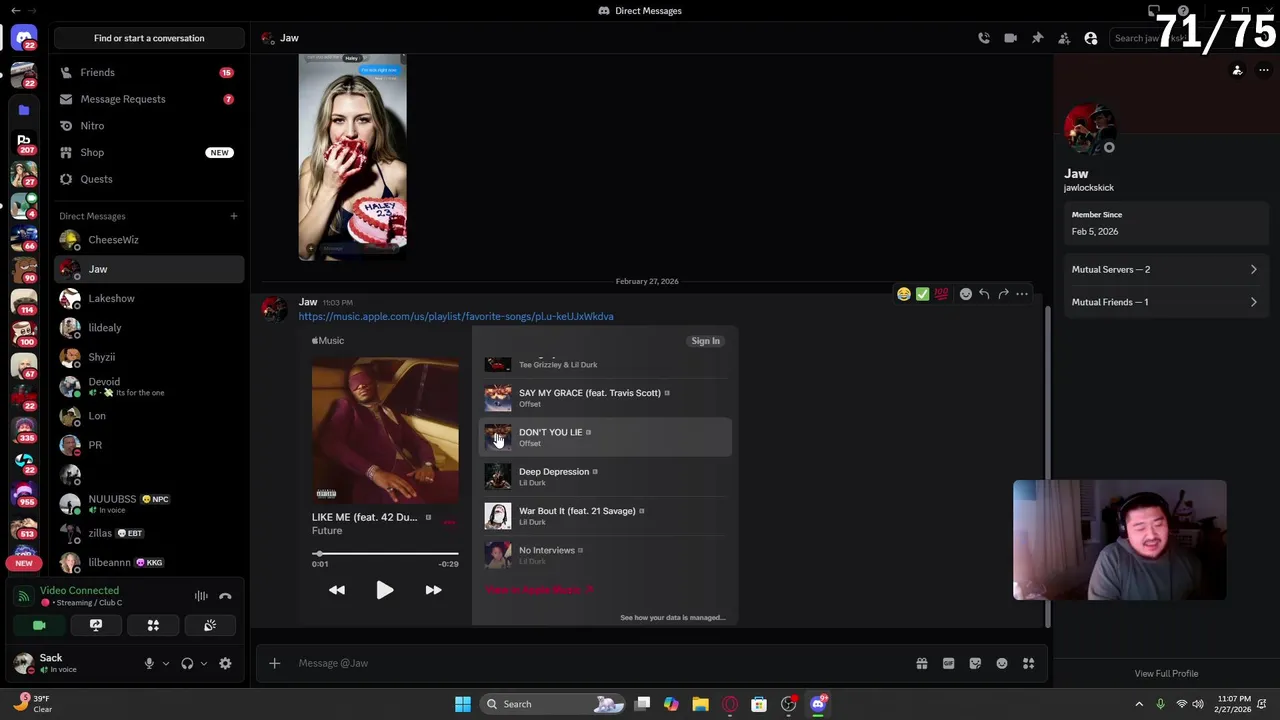Open headphone output options arrow
This screenshot has height=720, width=1280.
tap(204, 663)
